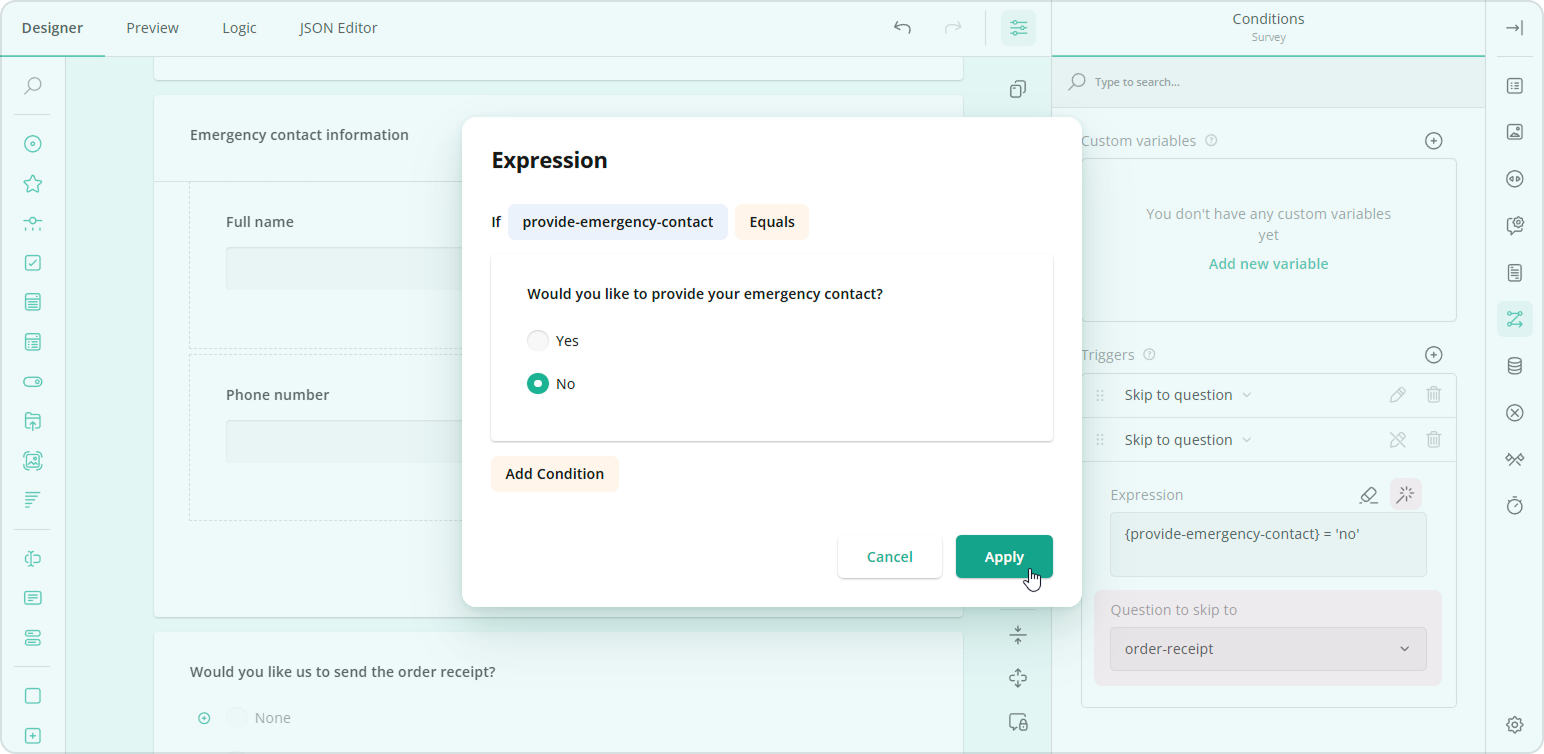The height and width of the screenshot is (754, 1544).
Task: Click the eraser icon beside Expression
Action: coord(1368,494)
